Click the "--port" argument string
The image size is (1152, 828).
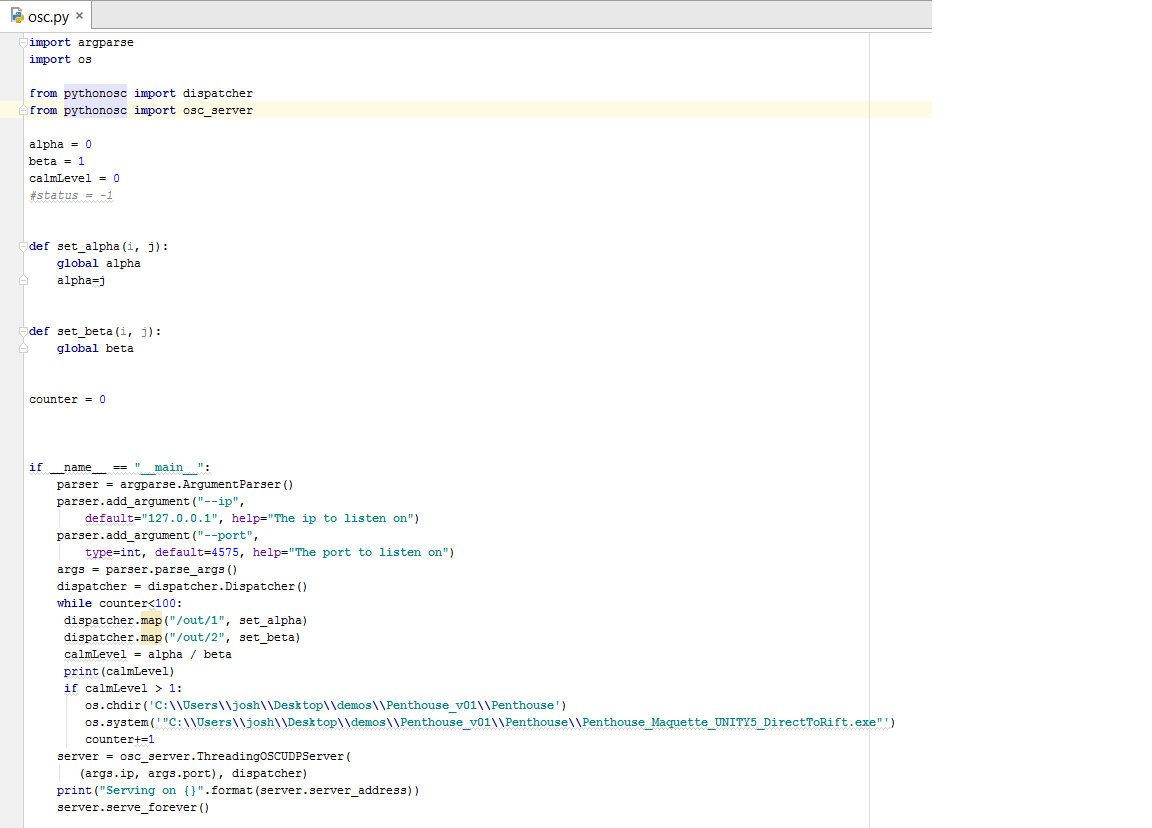point(224,535)
